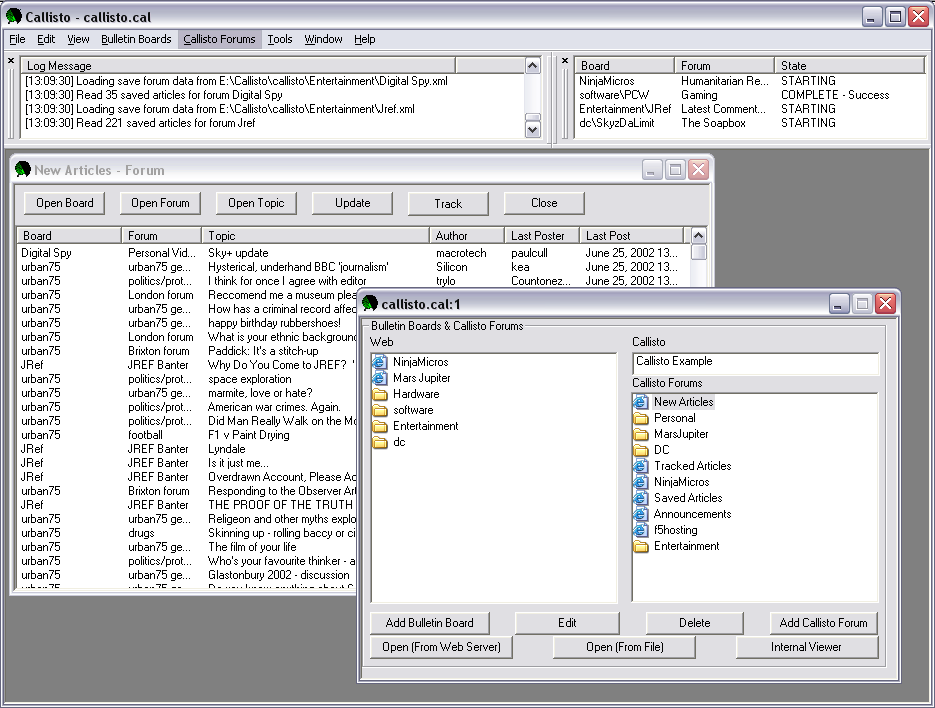935x708 pixels.
Task: Click the MarsJupiter folder icon in Callisto Forums
Action: [x=640, y=434]
